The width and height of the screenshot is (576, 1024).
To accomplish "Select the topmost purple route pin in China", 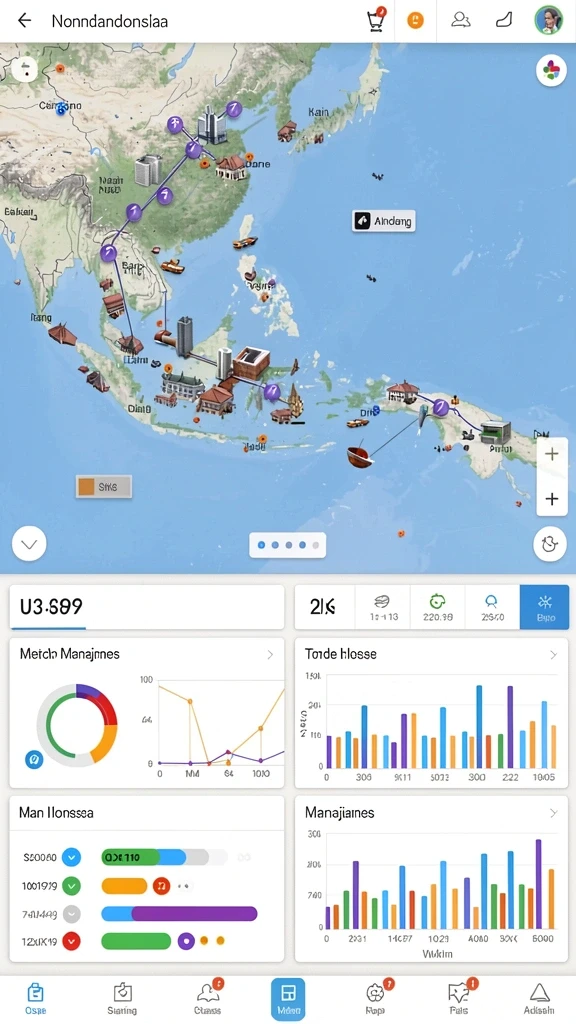I will (232, 109).
